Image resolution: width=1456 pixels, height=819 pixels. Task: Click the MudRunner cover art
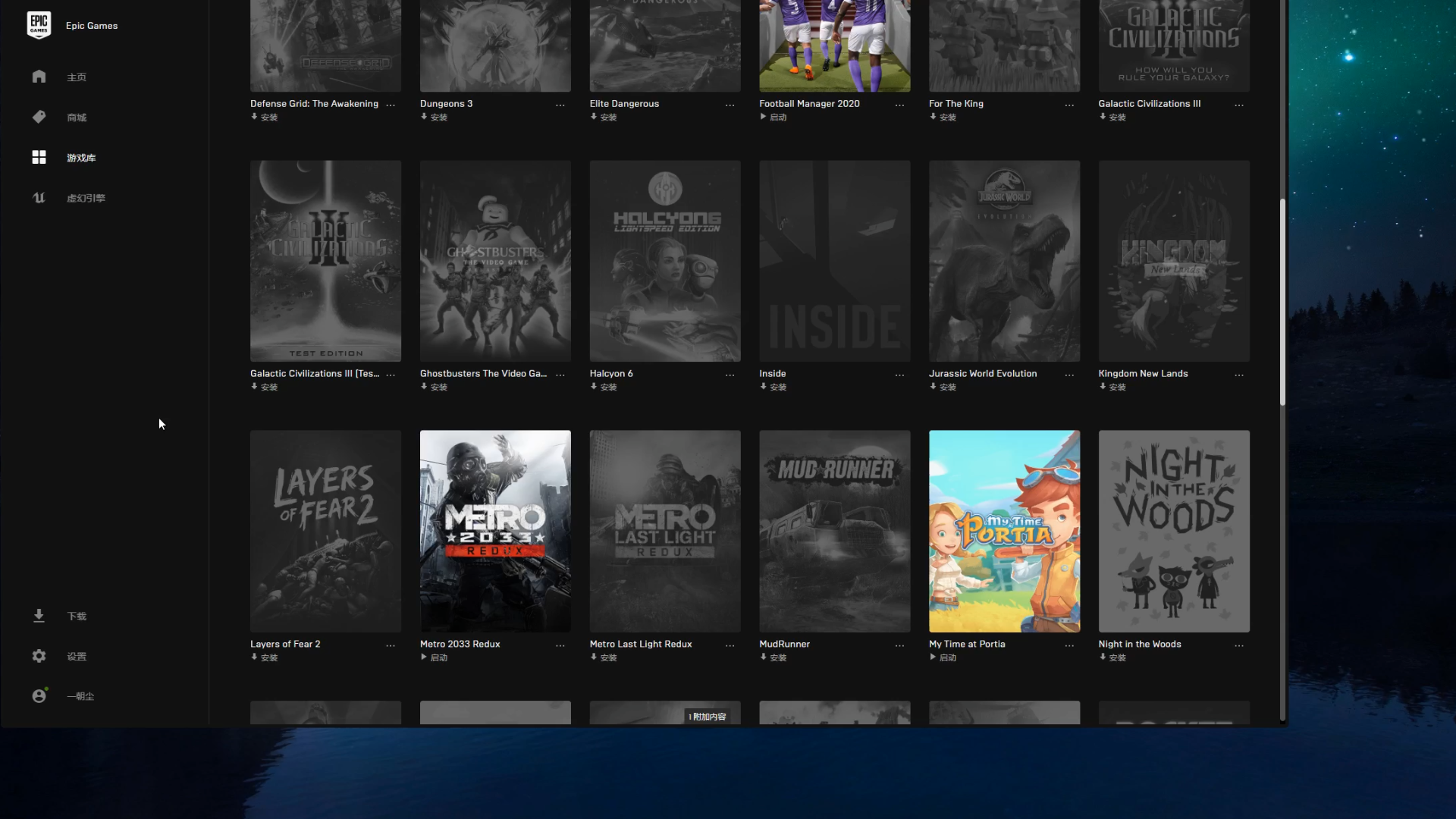click(x=834, y=531)
